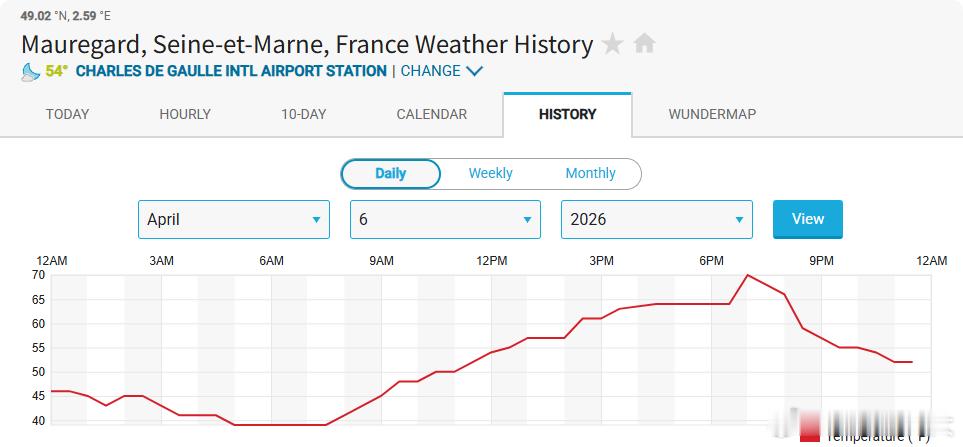The height and width of the screenshot is (447, 963).
Task: Switch to Weekly view toggle
Action: click(x=490, y=173)
